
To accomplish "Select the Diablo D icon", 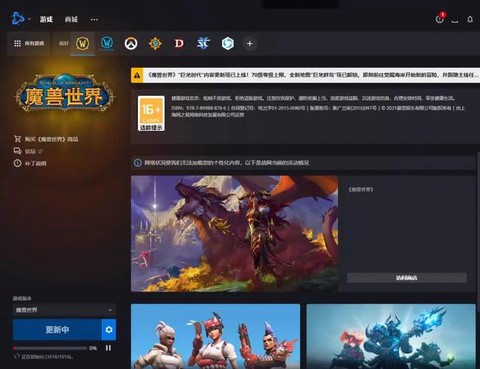I will pos(179,43).
